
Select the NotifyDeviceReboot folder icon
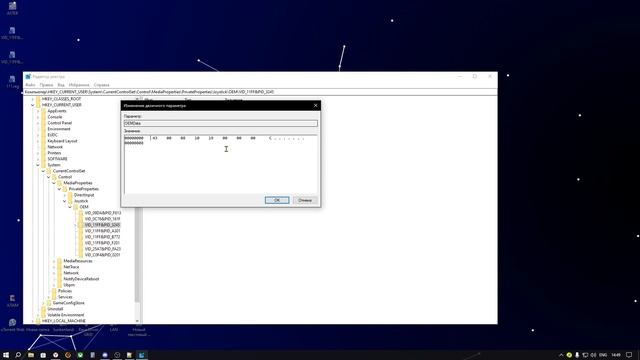click(x=60, y=279)
